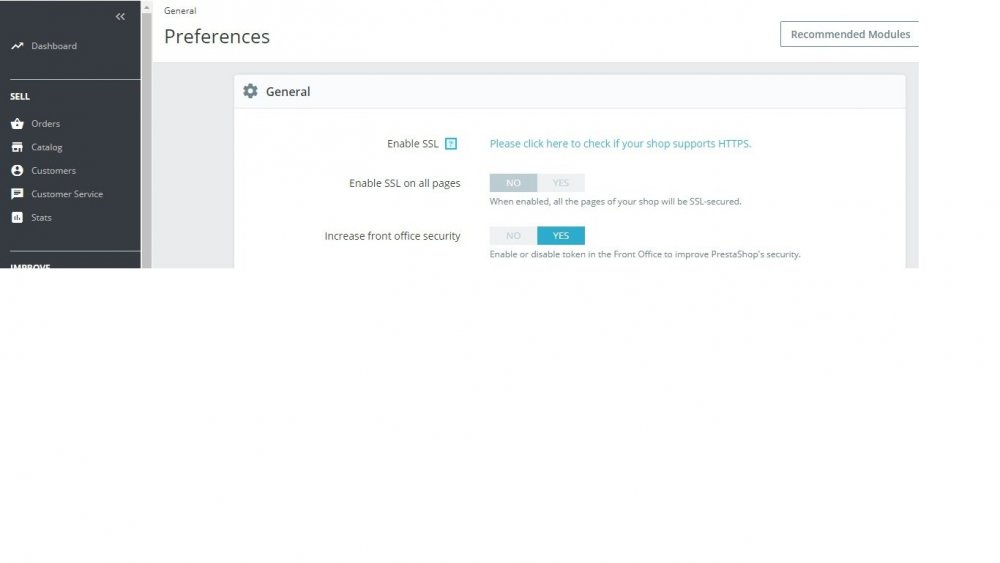Collapse the sidebar with double-chevron icon
1000x563 pixels.
point(120,17)
